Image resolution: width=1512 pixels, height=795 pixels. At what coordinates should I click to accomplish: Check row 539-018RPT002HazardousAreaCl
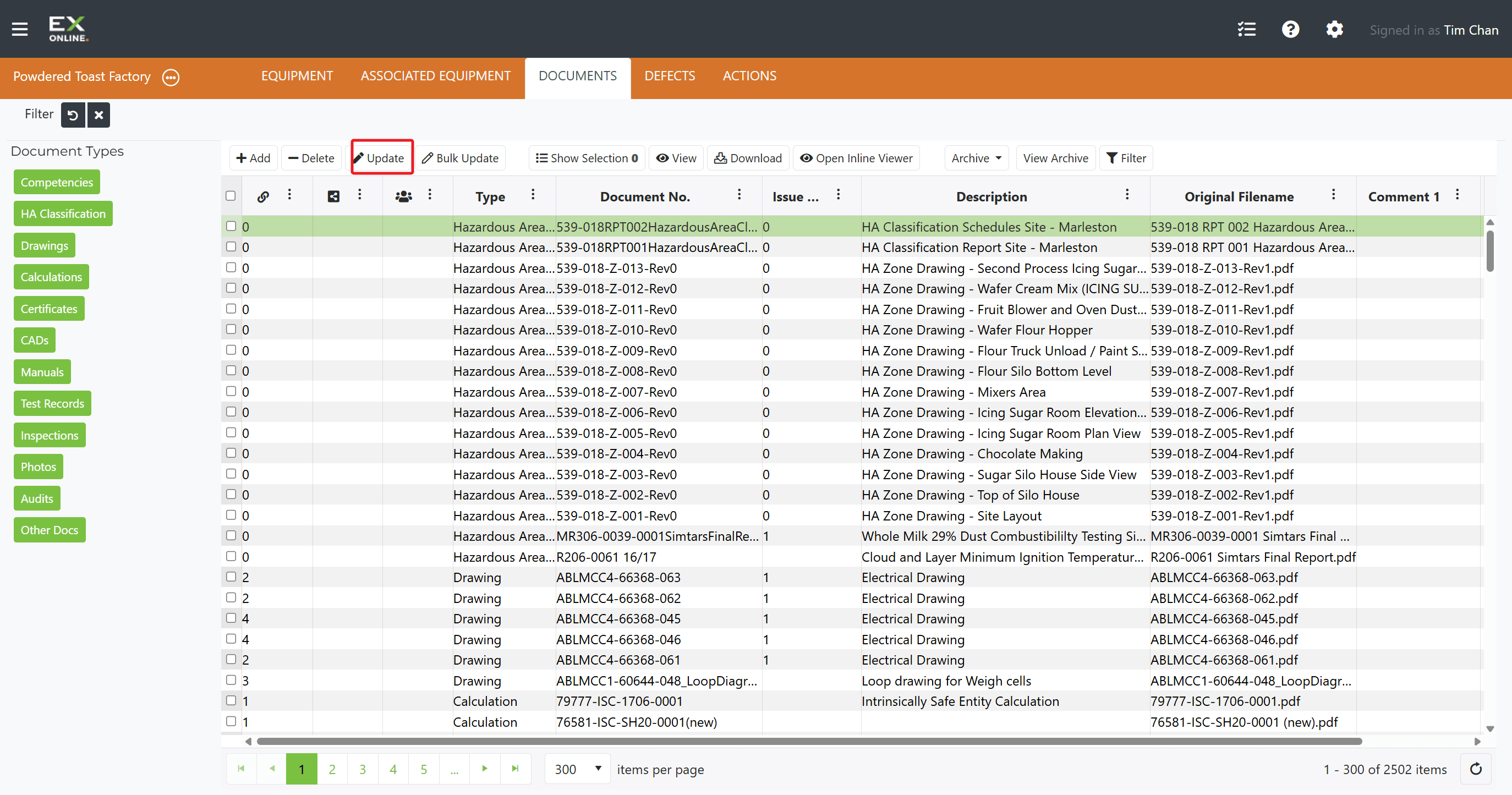(231, 226)
